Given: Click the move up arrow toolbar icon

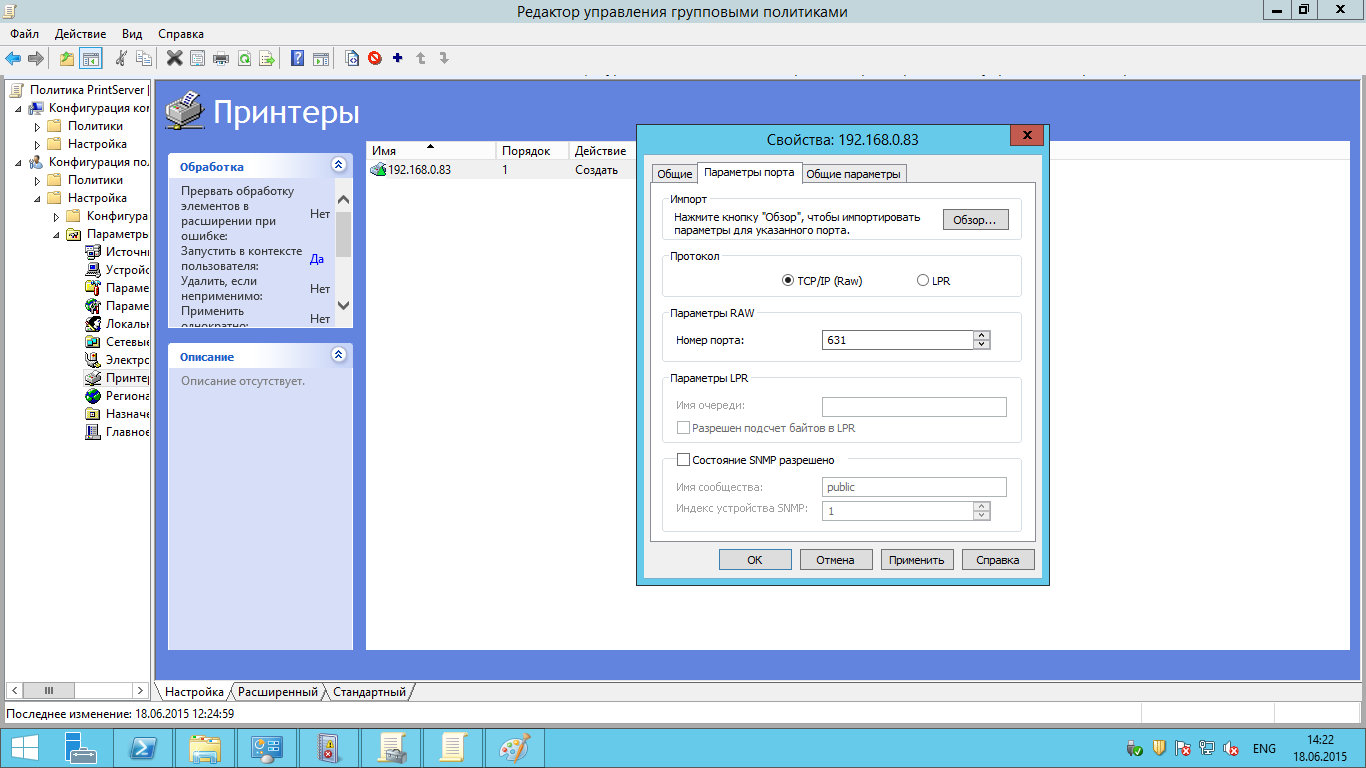Looking at the screenshot, I should click(x=421, y=58).
